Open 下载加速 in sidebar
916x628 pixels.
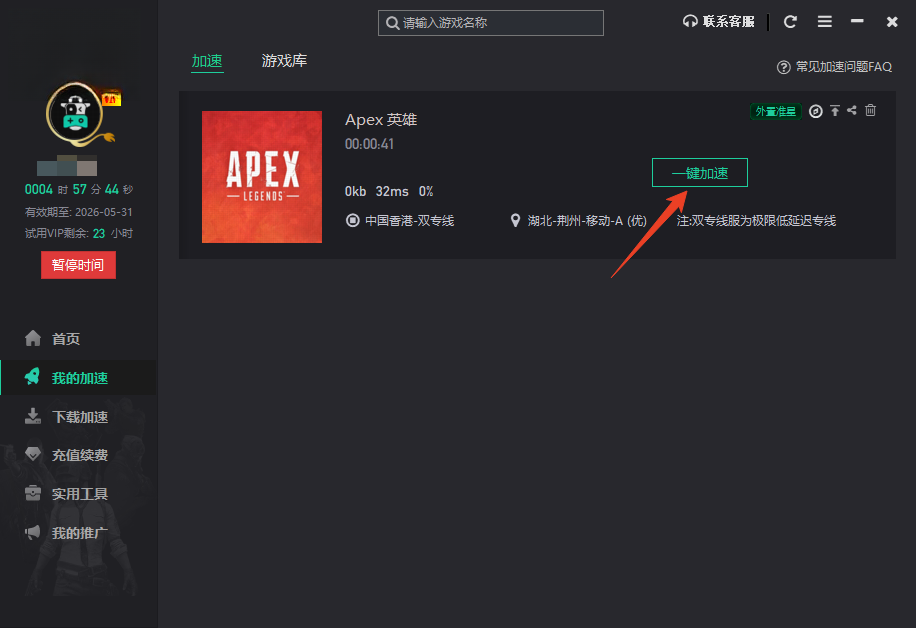pyautogui.click(x=79, y=417)
